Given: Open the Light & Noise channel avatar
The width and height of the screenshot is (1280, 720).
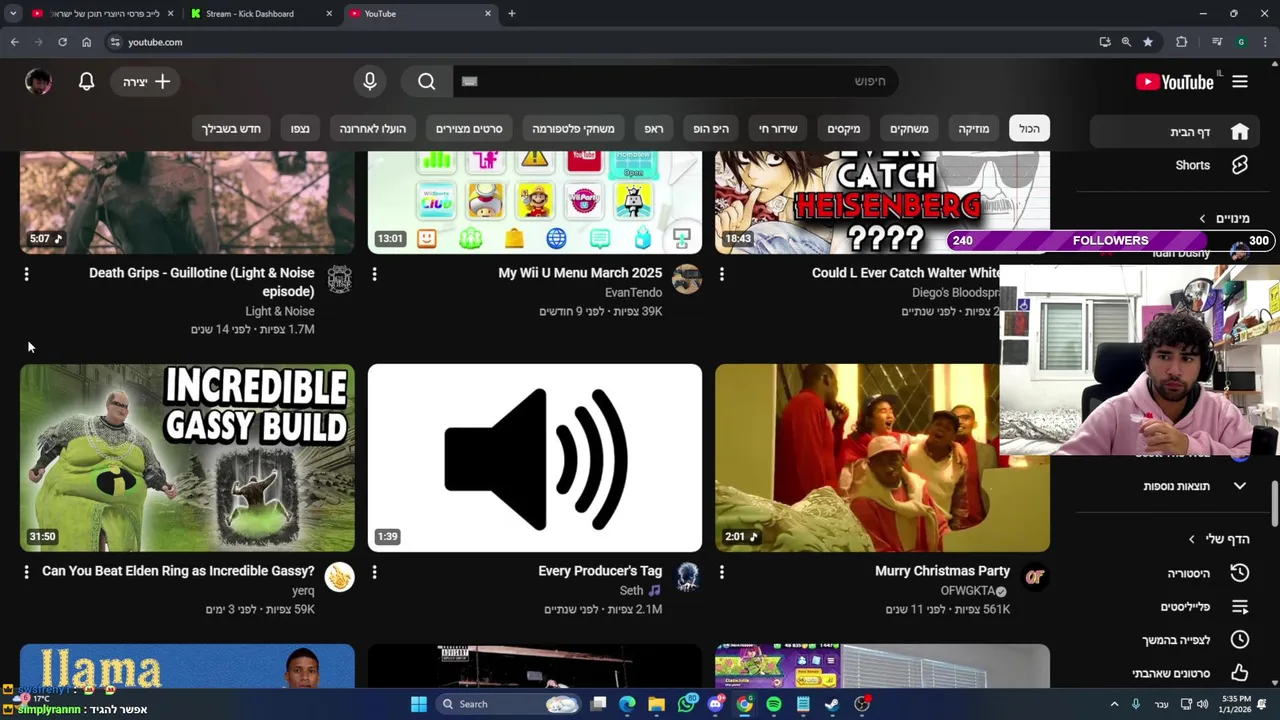Looking at the screenshot, I should 340,280.
